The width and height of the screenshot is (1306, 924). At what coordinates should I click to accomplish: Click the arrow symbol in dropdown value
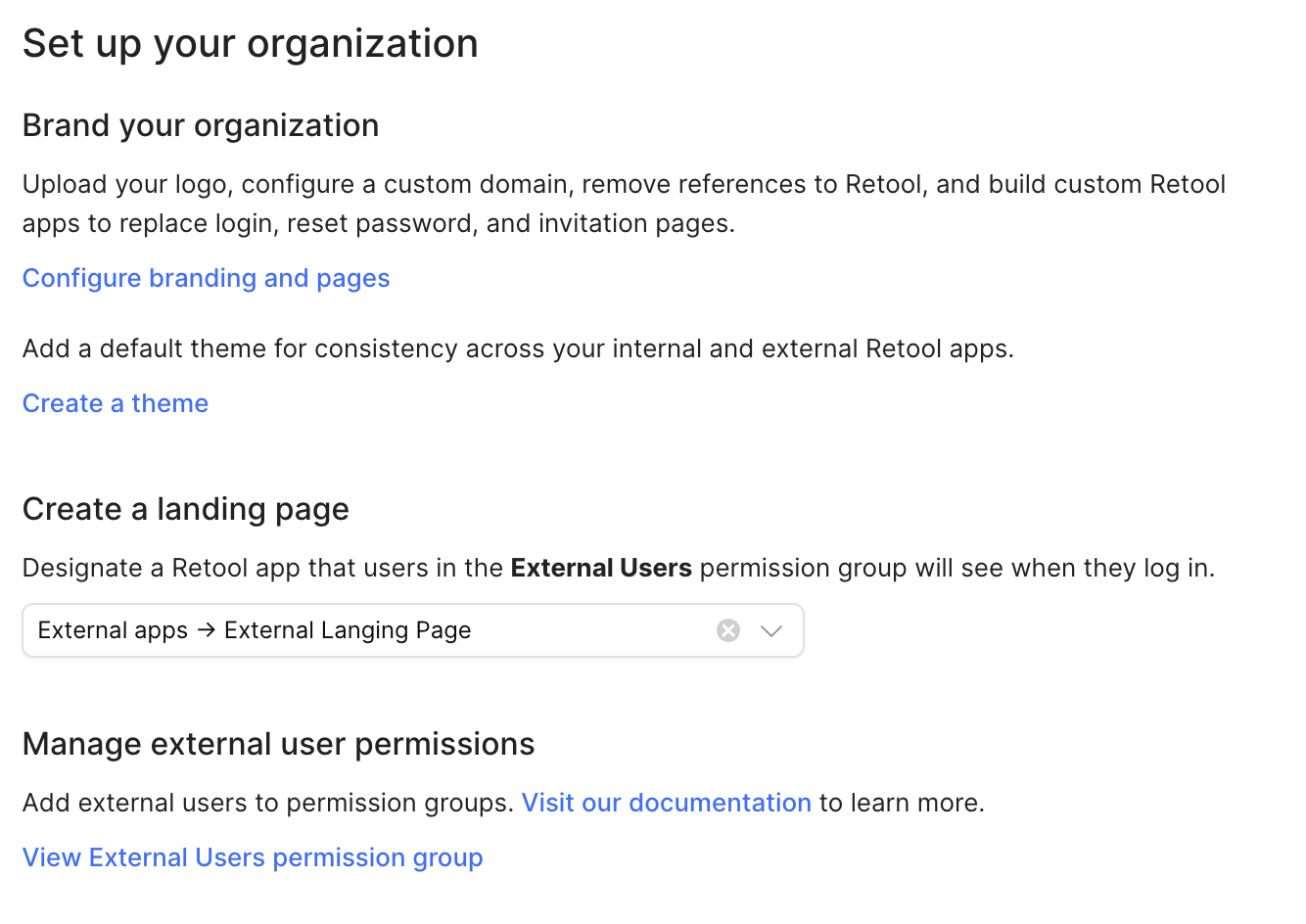pyautogui.click(x=206, y=630)
